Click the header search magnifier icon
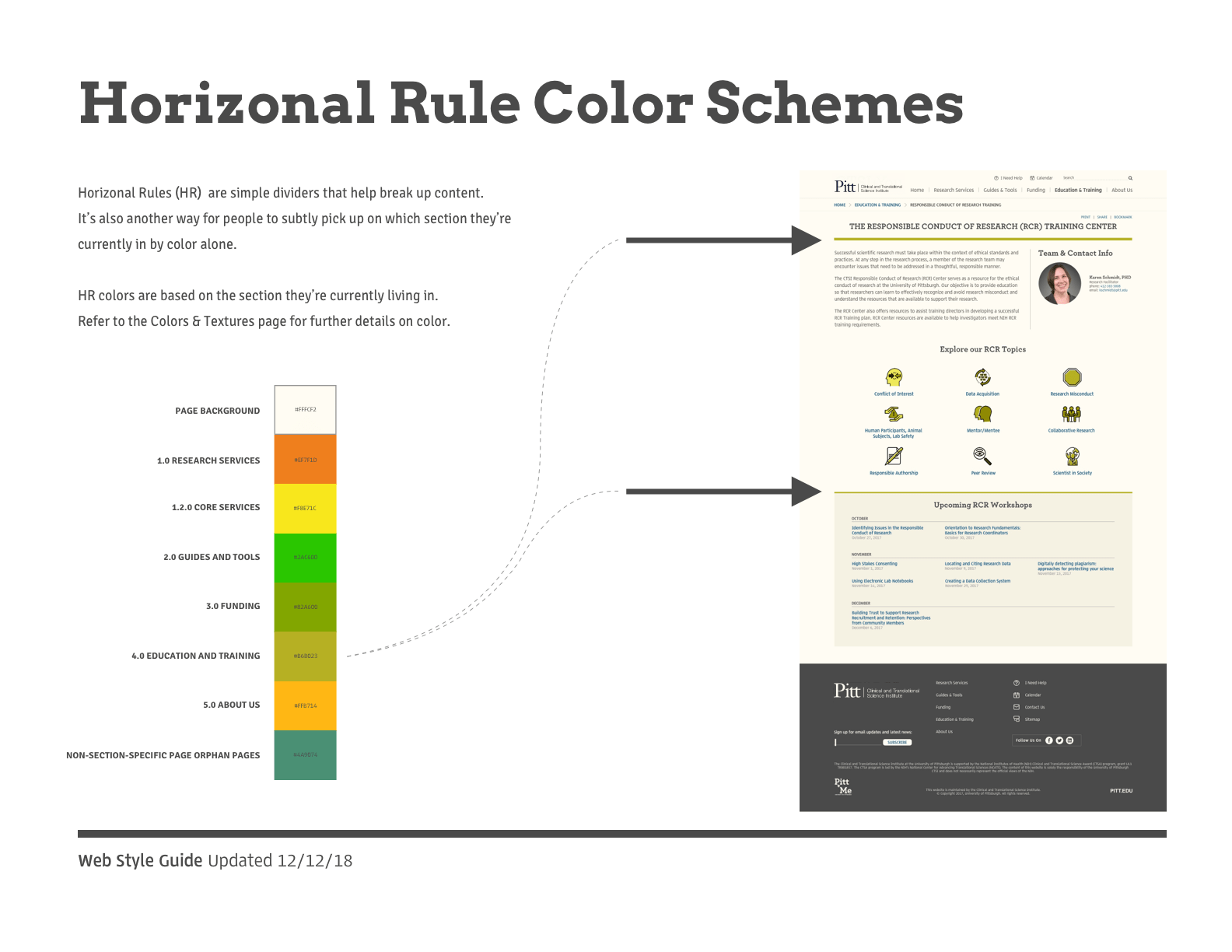Viewport: 1232px width, 952px height. coord(1130,178)
